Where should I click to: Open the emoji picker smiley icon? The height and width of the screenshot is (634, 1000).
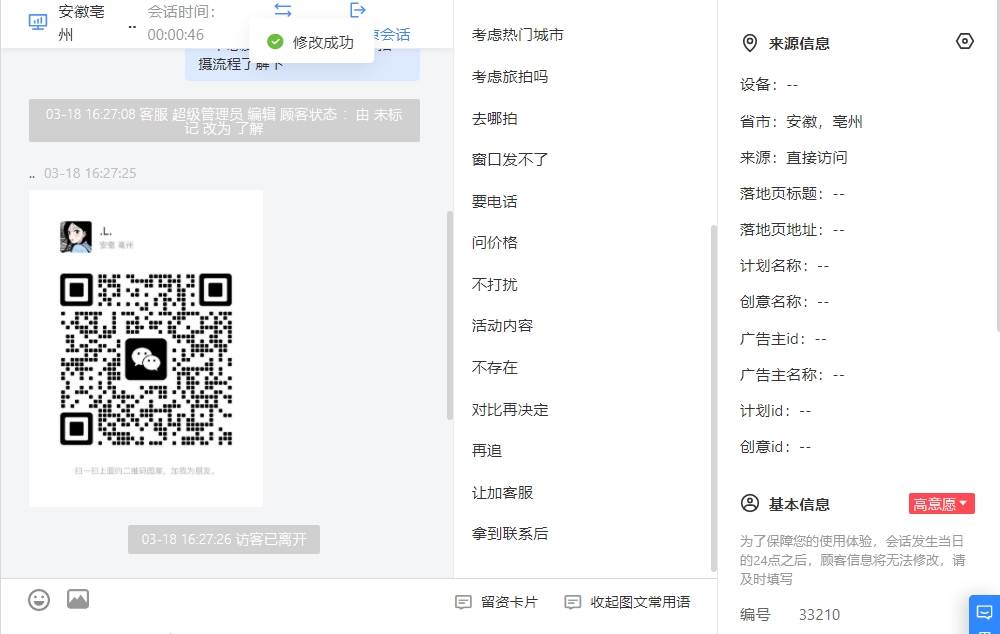[39, 600]
